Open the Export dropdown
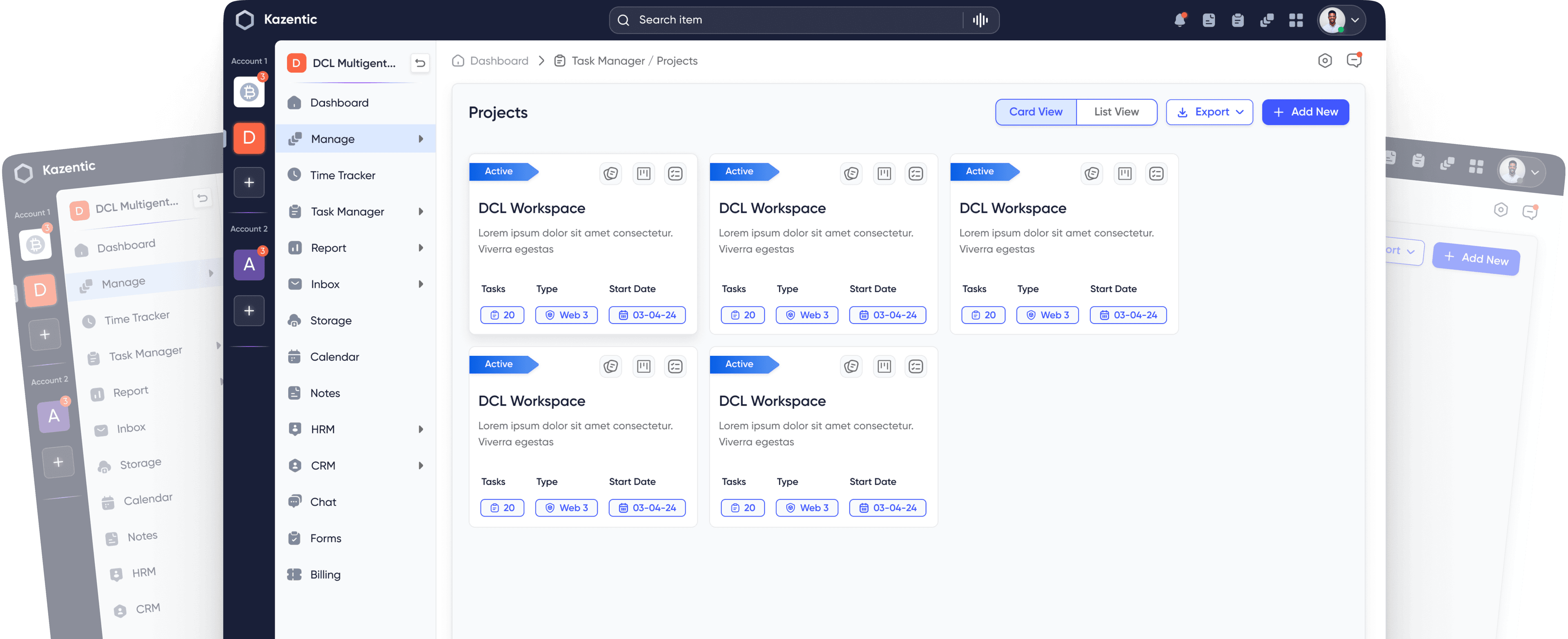 click(1209, 112)
